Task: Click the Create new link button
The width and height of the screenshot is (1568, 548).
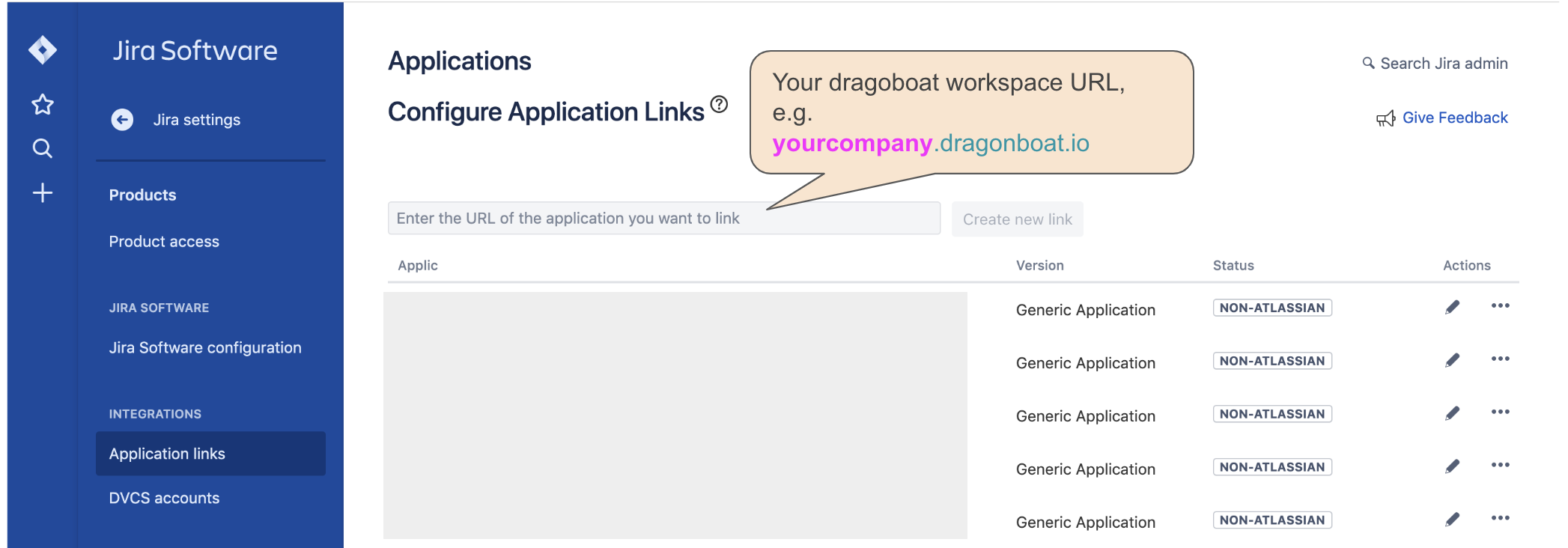Action: 1018,219
